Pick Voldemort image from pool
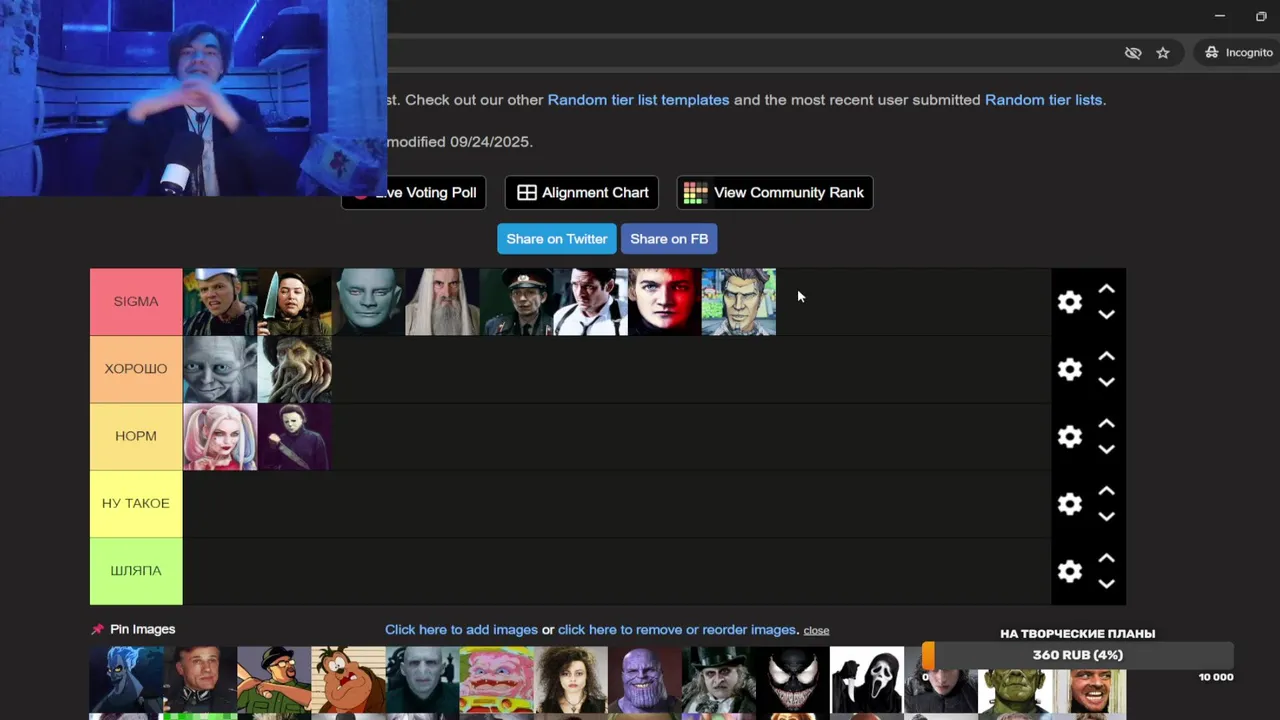This screenshot has height=720, width=1280. pyautogui.click(x=422, y=679)
